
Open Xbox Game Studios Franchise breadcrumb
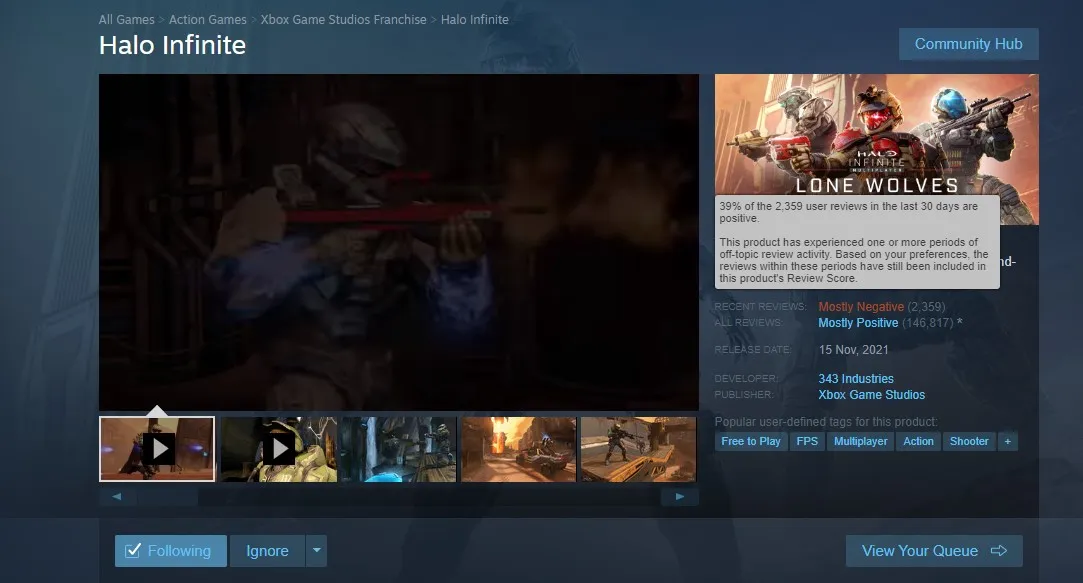click(x=343, y=19)
